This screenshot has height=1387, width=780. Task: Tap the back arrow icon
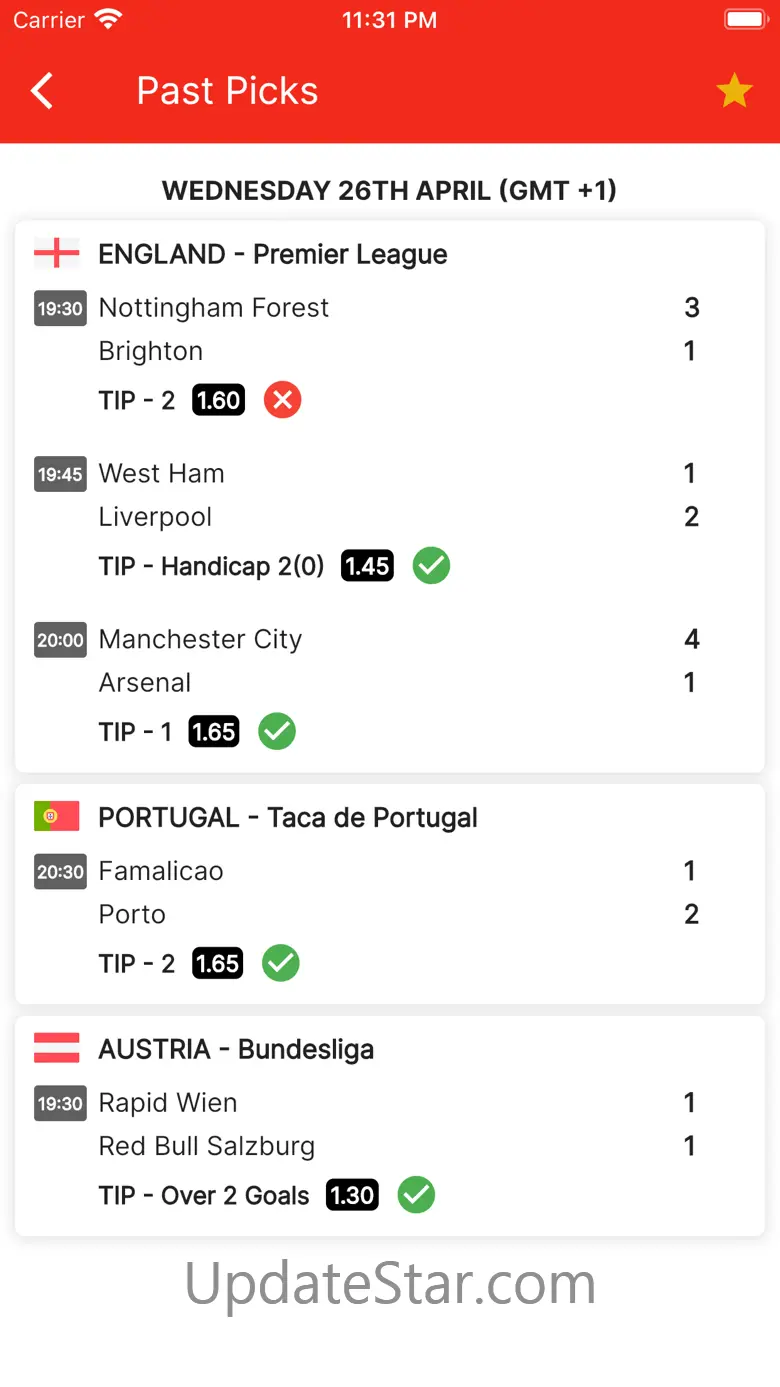(x=42, y=91)
